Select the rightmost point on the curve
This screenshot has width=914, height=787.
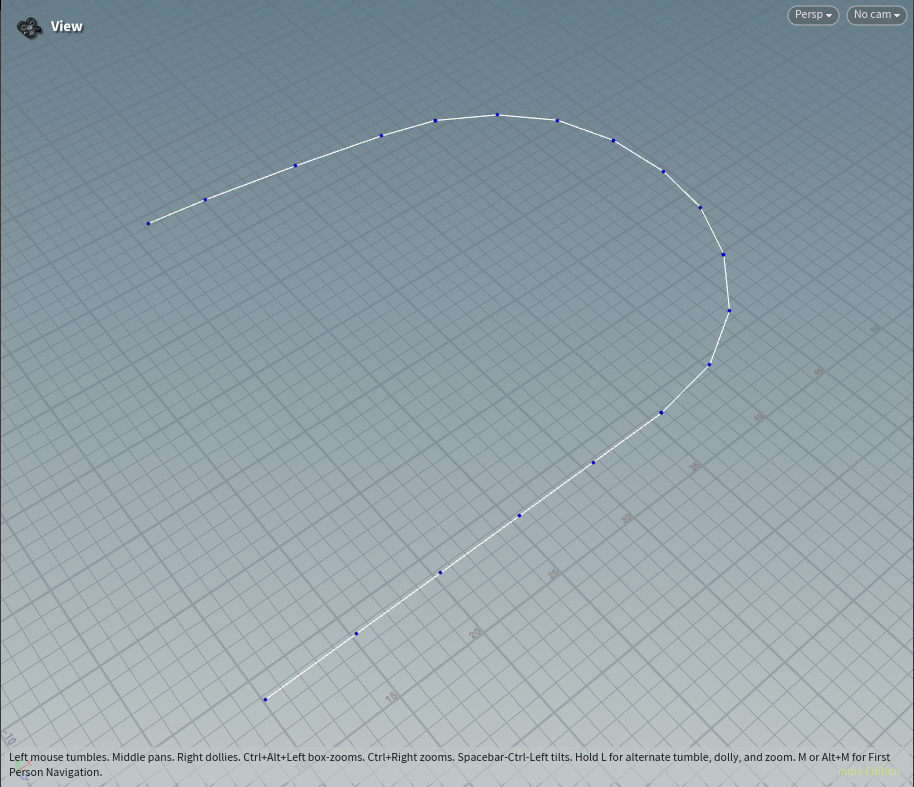click(x=729, y=311)
